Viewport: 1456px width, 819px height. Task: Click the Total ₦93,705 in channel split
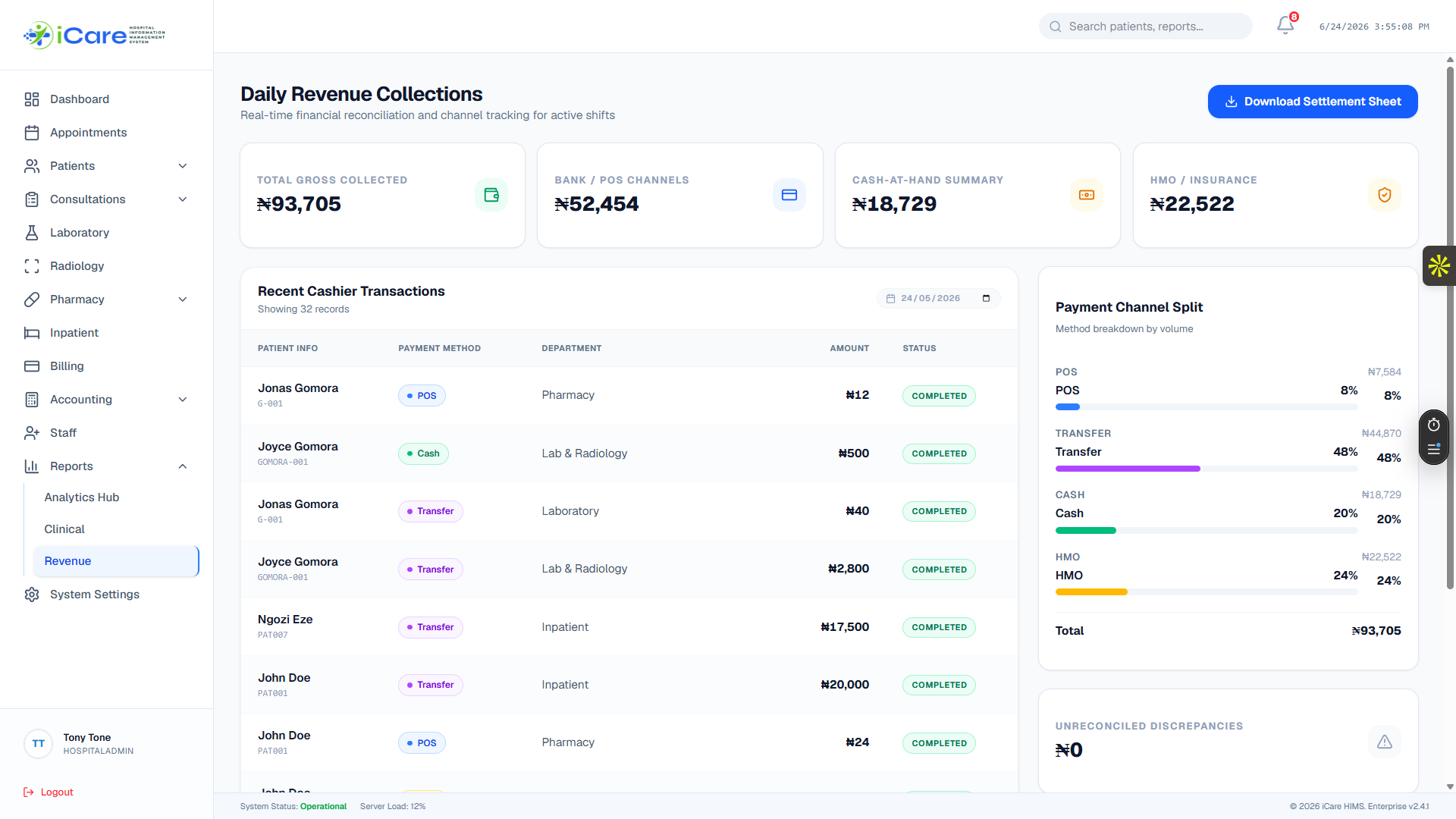click(1376, 631)
